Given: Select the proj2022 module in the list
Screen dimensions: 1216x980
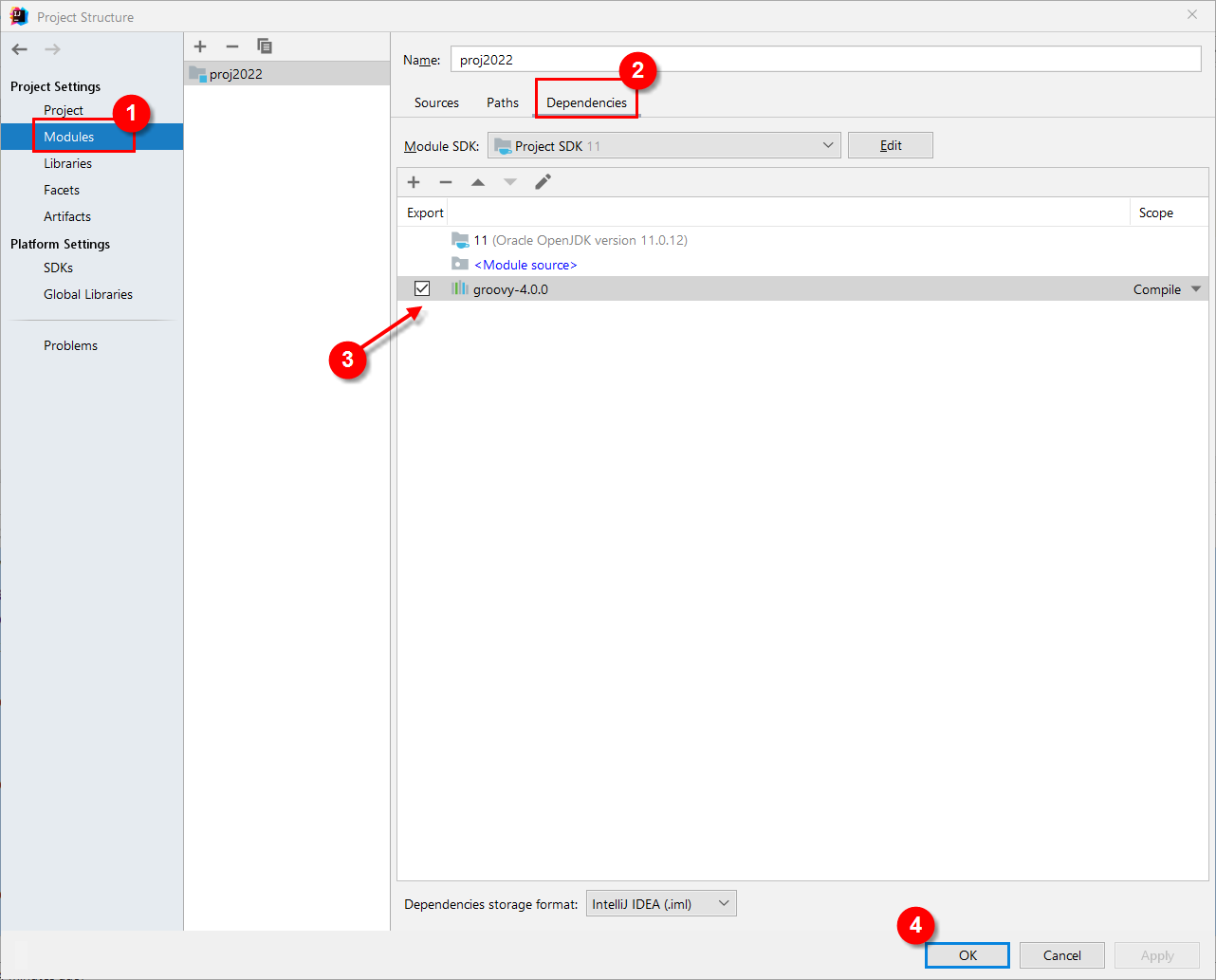Looking at the screenshot, I should 287,74.
